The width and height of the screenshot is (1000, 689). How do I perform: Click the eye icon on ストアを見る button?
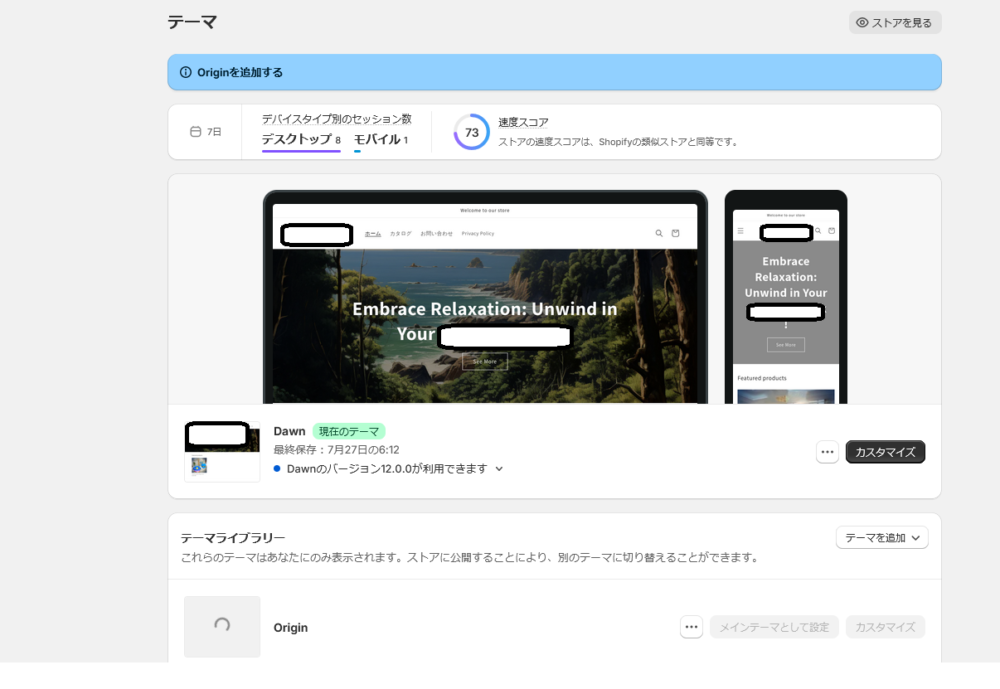tap(862, 22)
